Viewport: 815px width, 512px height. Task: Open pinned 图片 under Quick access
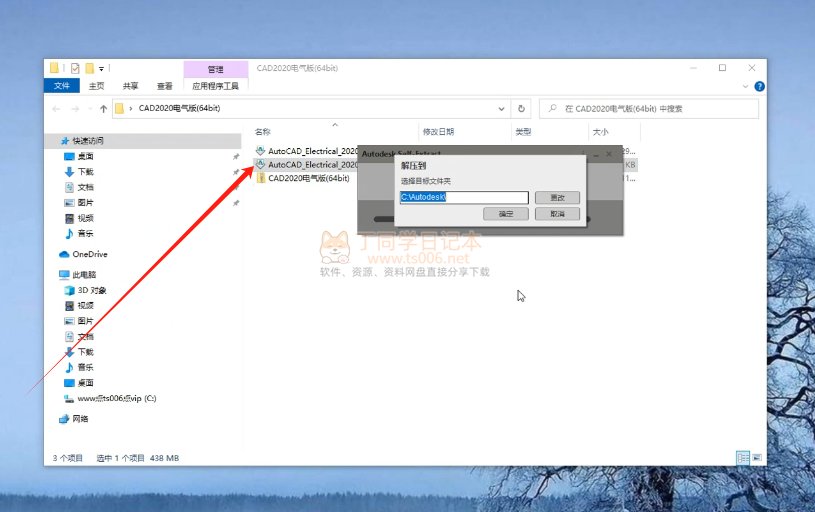coord(85,203)
